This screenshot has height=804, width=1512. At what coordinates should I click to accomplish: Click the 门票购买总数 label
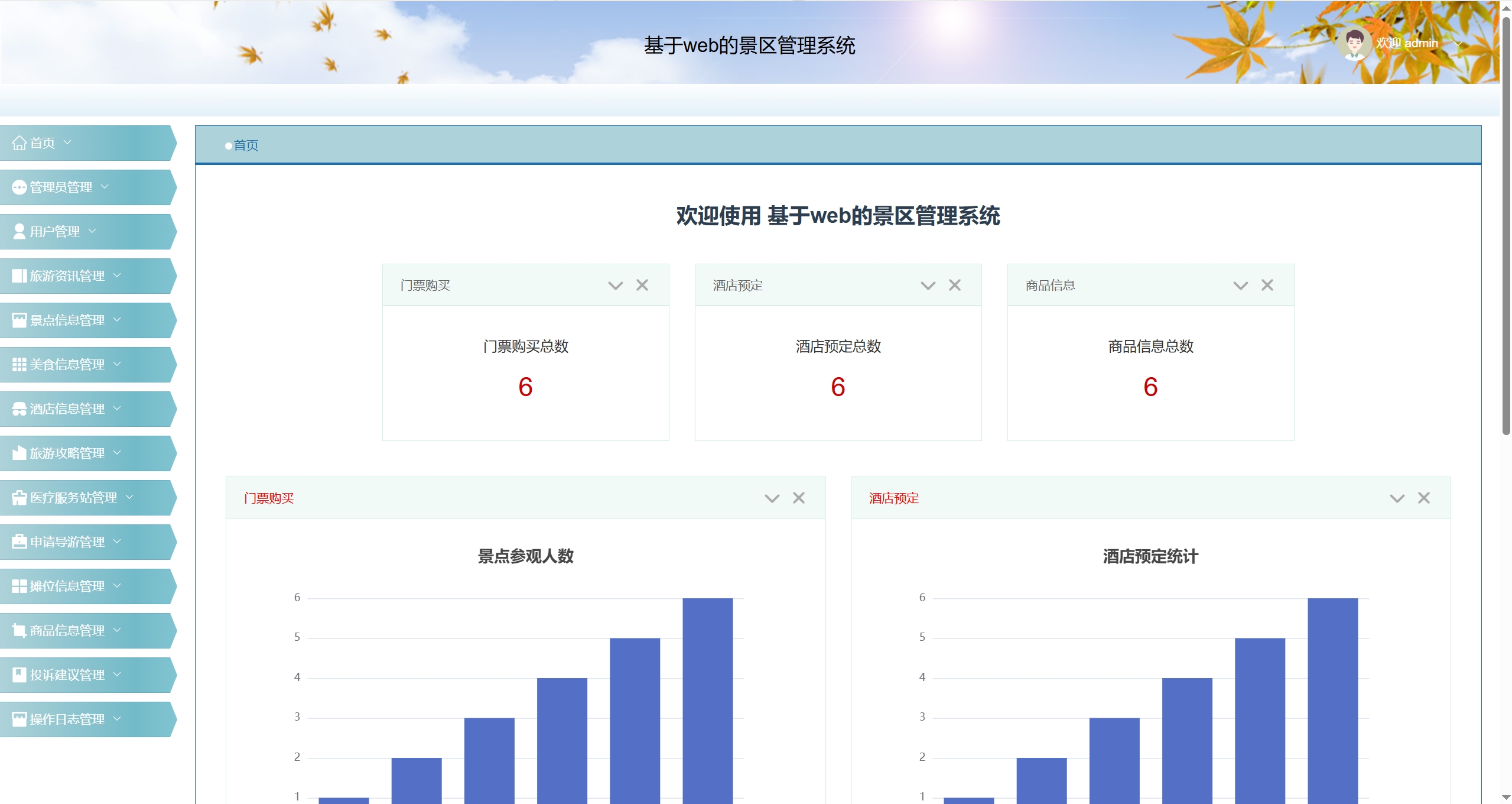click(x=526, y=346)
